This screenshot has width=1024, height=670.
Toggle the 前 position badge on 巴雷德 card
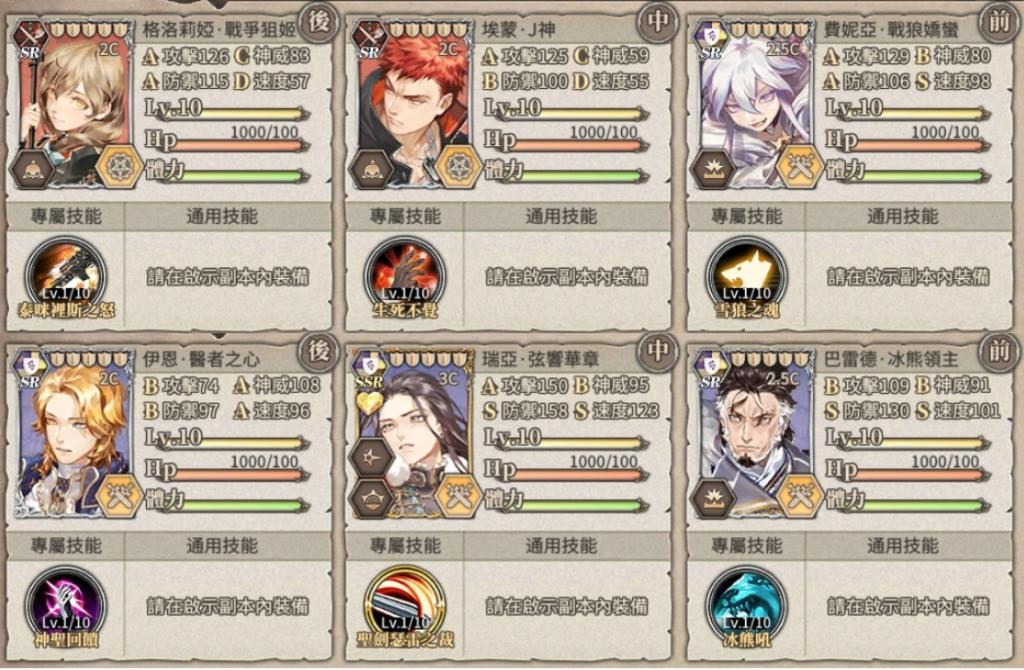tap(999, 351)
